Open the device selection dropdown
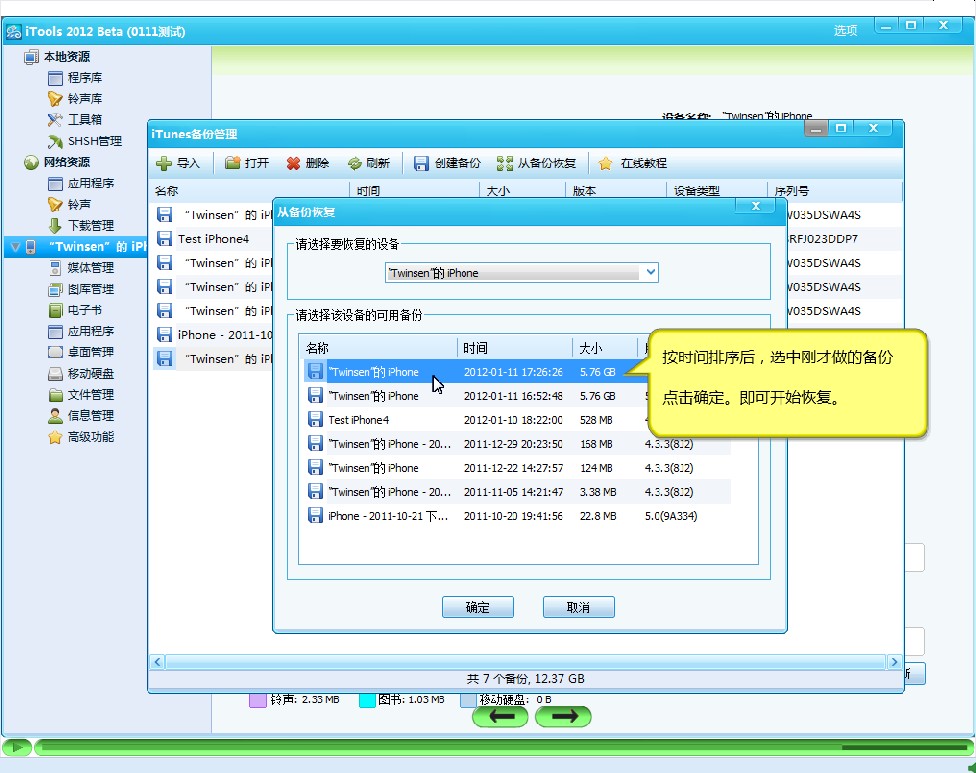976x773 pixels. click(651, 272)
